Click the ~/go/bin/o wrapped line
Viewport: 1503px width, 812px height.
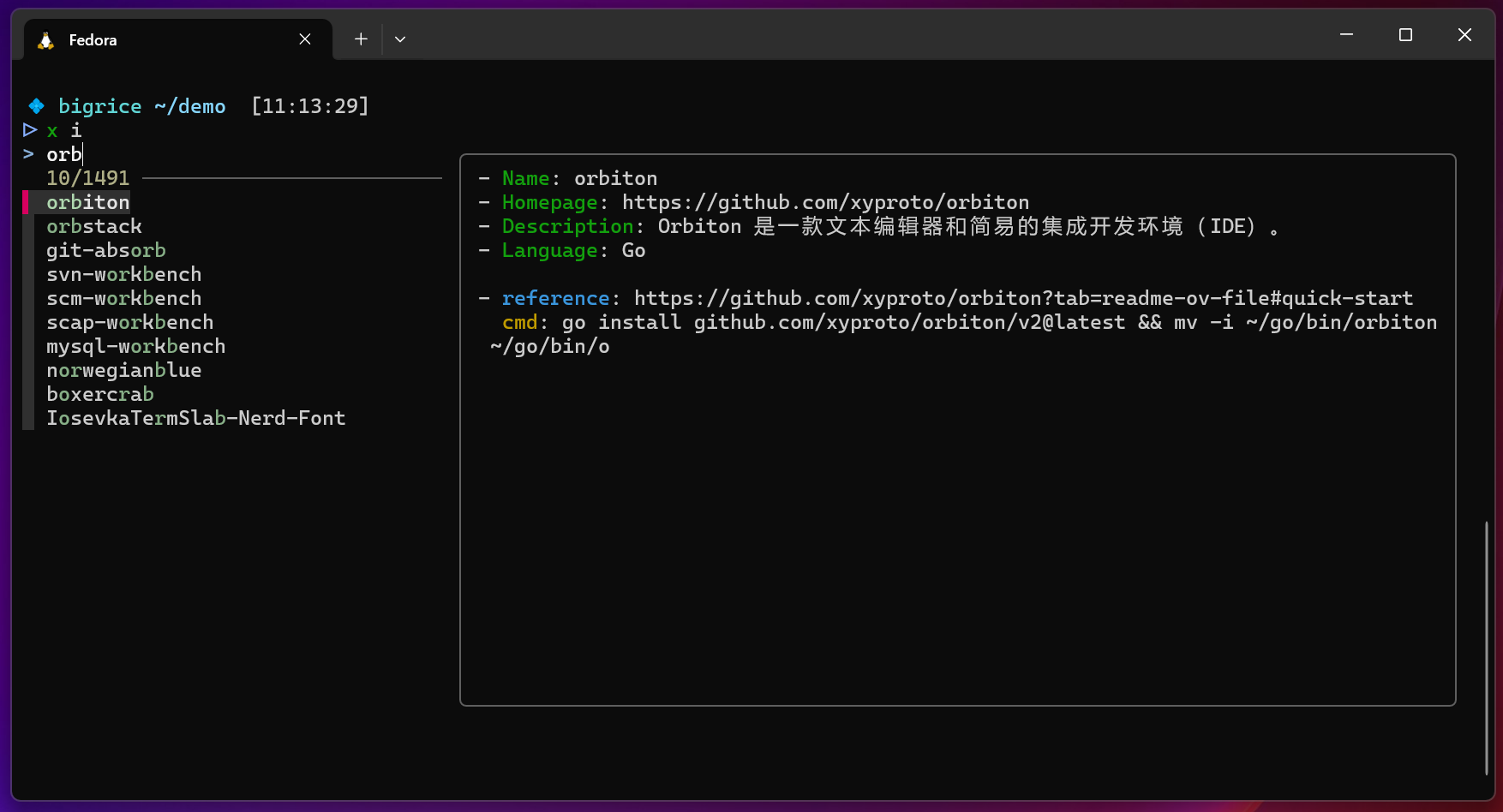[550, 346]
